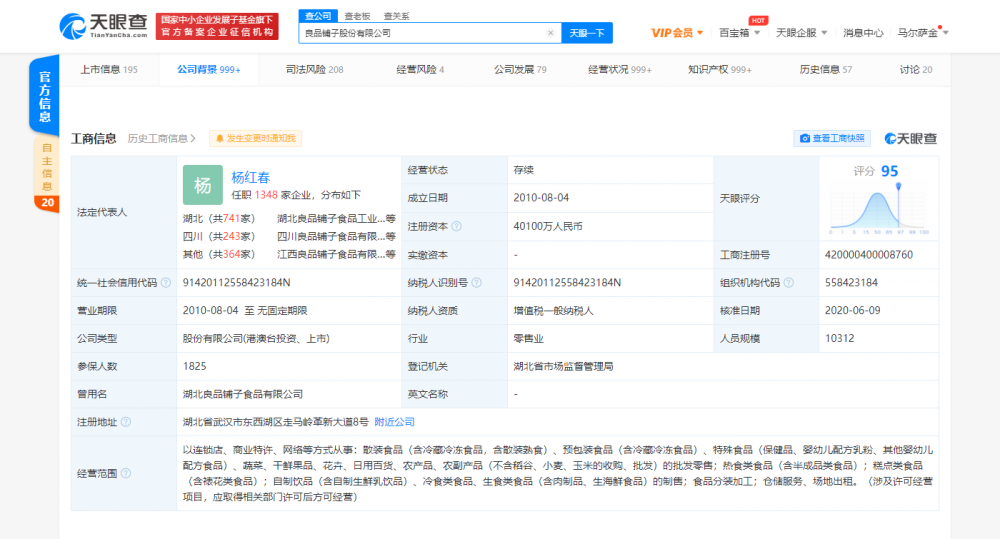Click help icon next to 组织机构代码
The height and width of the screenshot is (539, 1000).
point(789,283)
